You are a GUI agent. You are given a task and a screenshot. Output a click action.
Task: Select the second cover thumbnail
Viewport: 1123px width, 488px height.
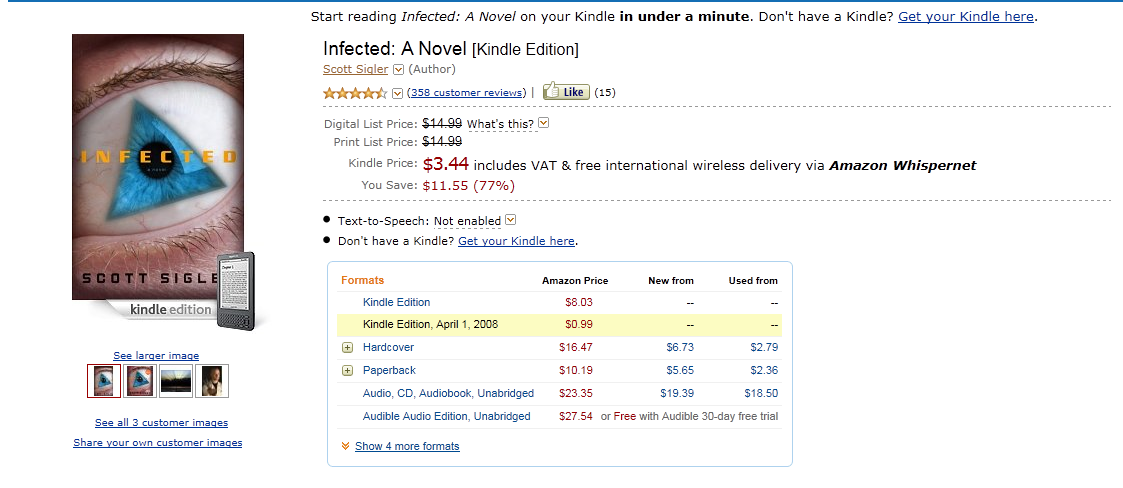click(140, 381)
